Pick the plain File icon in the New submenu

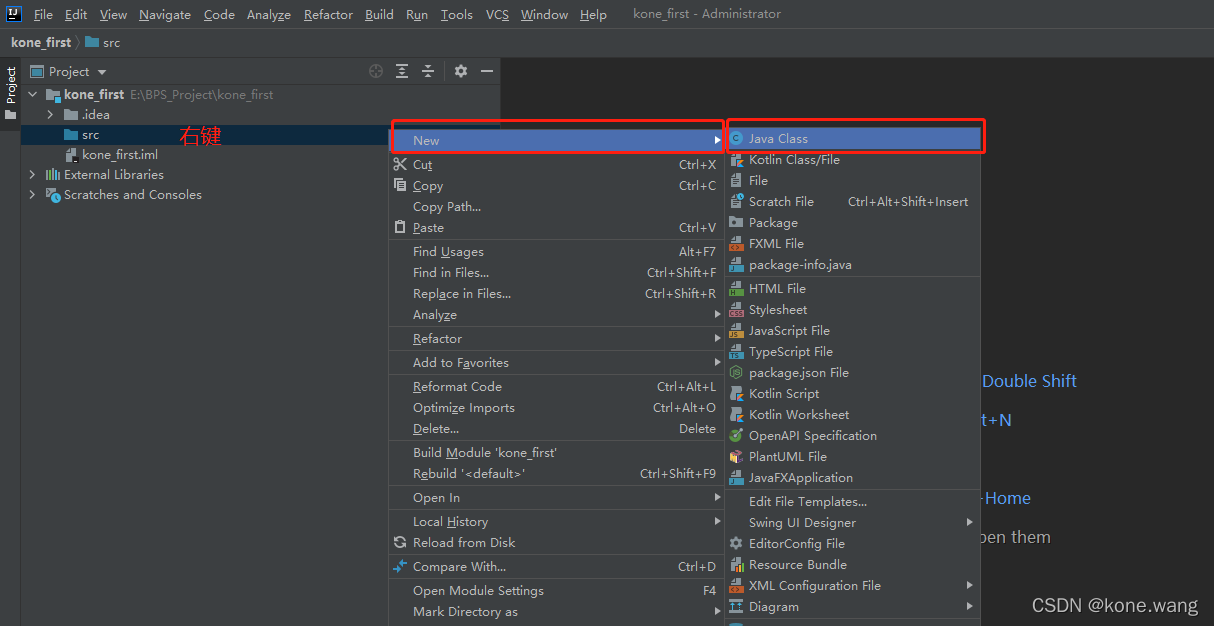[737, 181]
